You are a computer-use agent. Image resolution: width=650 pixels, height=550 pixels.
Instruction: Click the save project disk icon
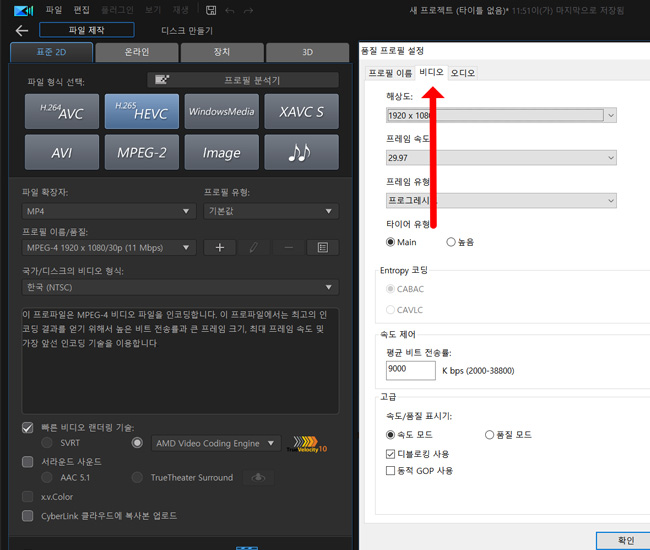point(211,10)
